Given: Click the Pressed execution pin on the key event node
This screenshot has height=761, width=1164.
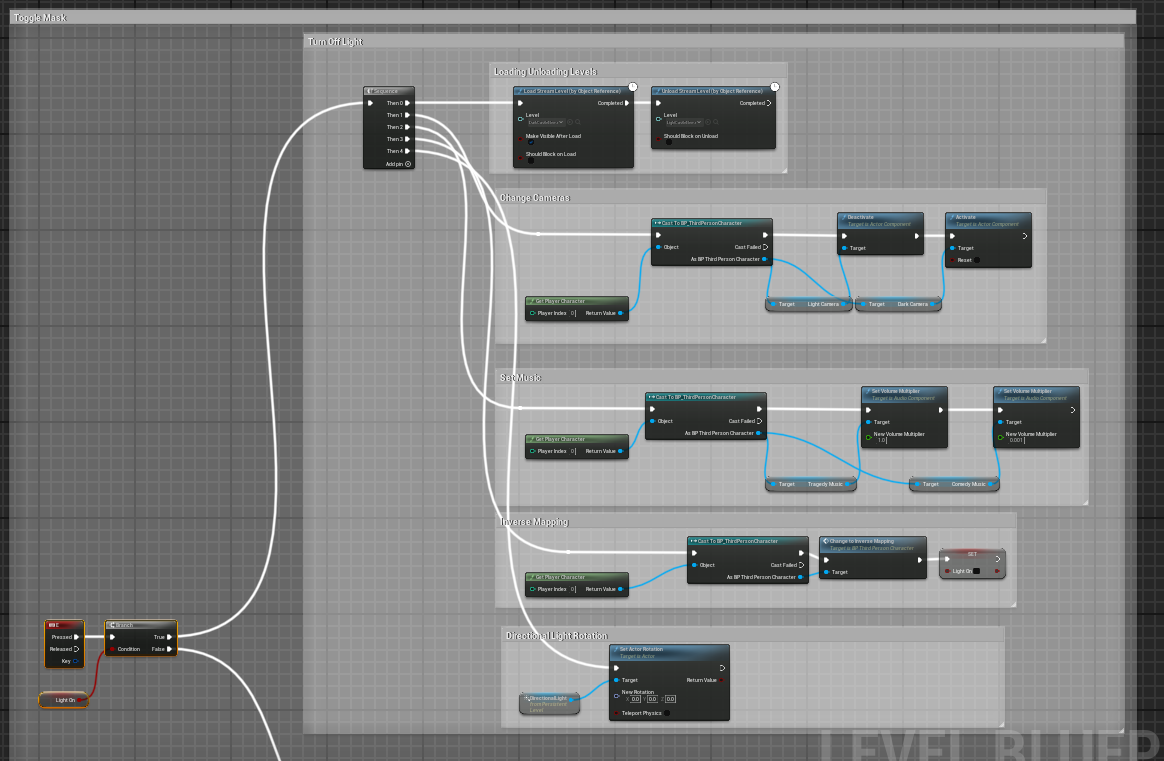Looking at the screenshot, I should (76, 637).
